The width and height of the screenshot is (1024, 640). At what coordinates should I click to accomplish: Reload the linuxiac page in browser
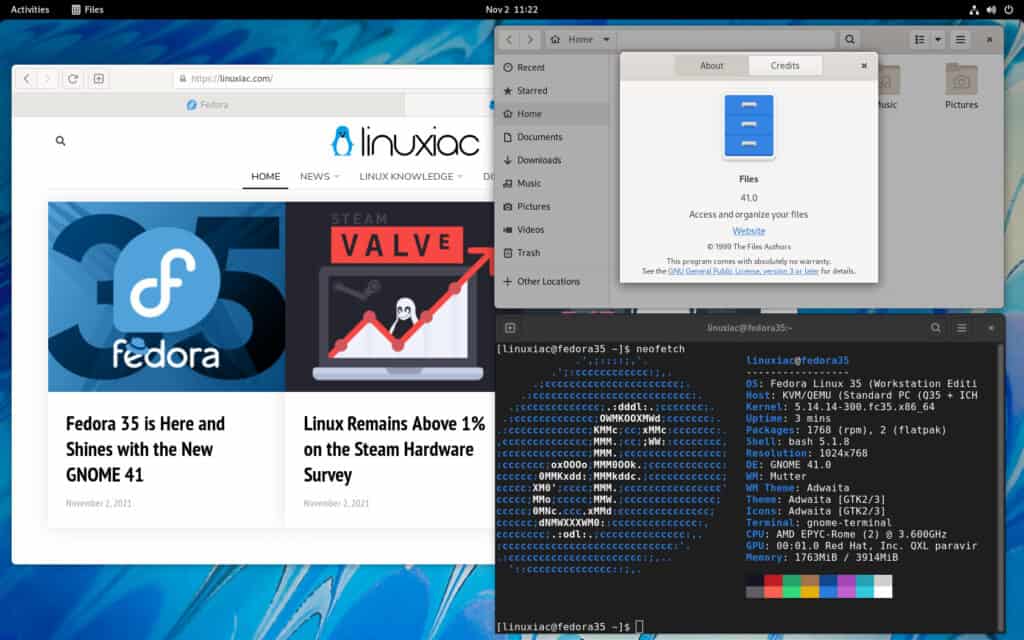[x=72, y=78]
